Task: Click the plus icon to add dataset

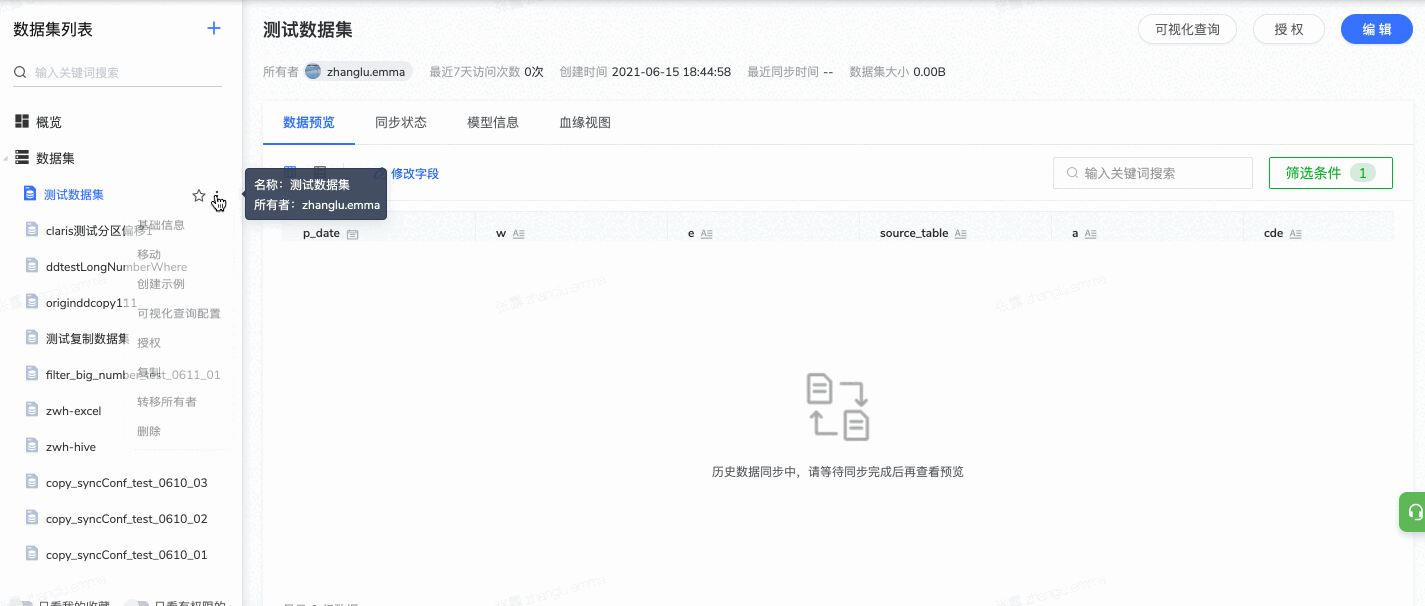Action: (x=213, y=29)
